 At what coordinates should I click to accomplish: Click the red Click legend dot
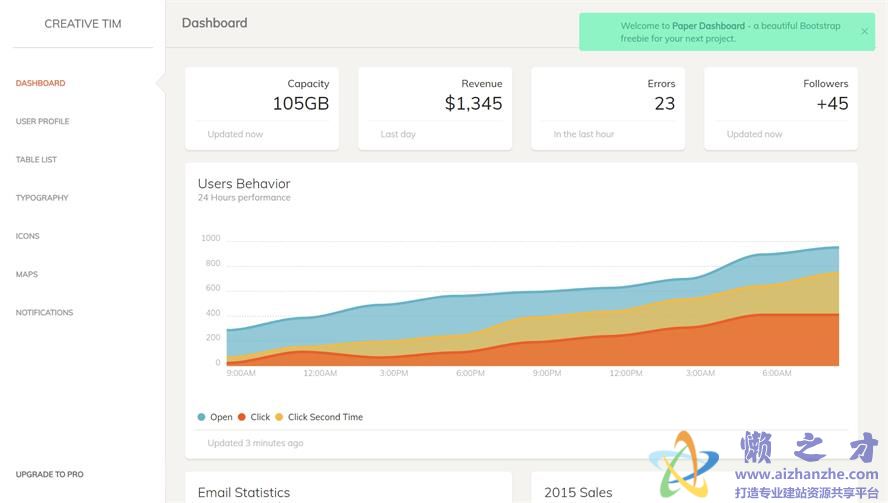242,417
